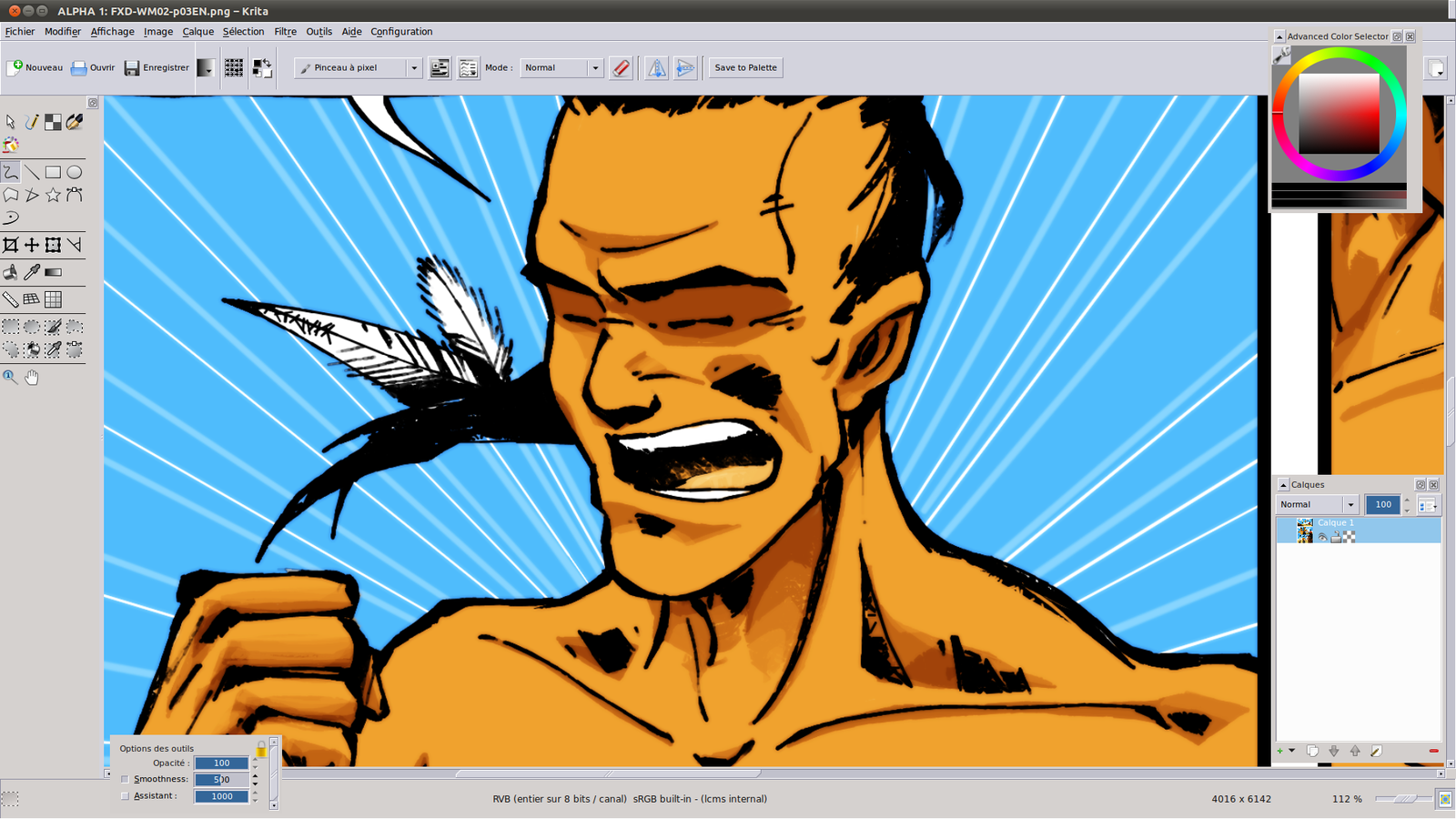Click the Enregistrer button

[157, 68]
